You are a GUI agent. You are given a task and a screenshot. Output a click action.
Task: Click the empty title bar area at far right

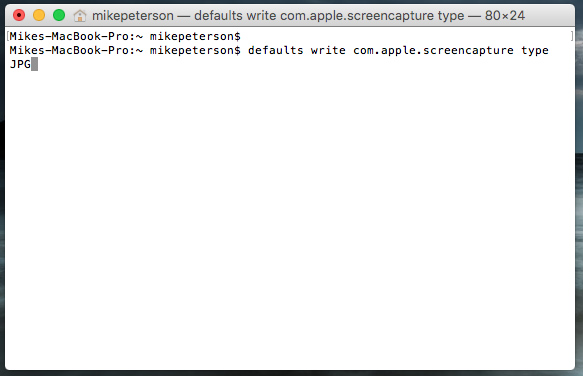pyautogui.click(x=550, y=16)
